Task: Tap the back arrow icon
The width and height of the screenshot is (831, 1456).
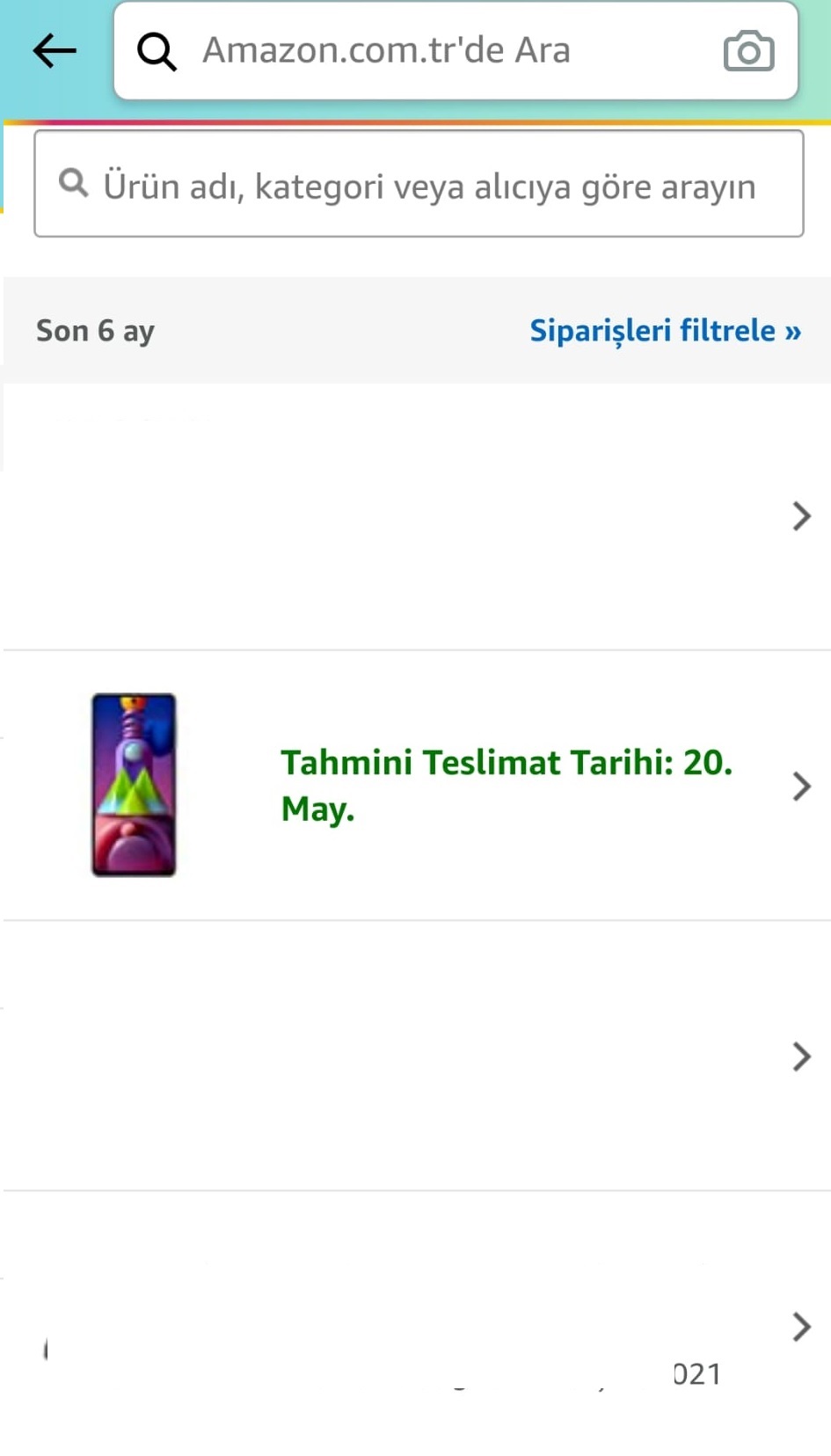Action: tap(55, 51)
